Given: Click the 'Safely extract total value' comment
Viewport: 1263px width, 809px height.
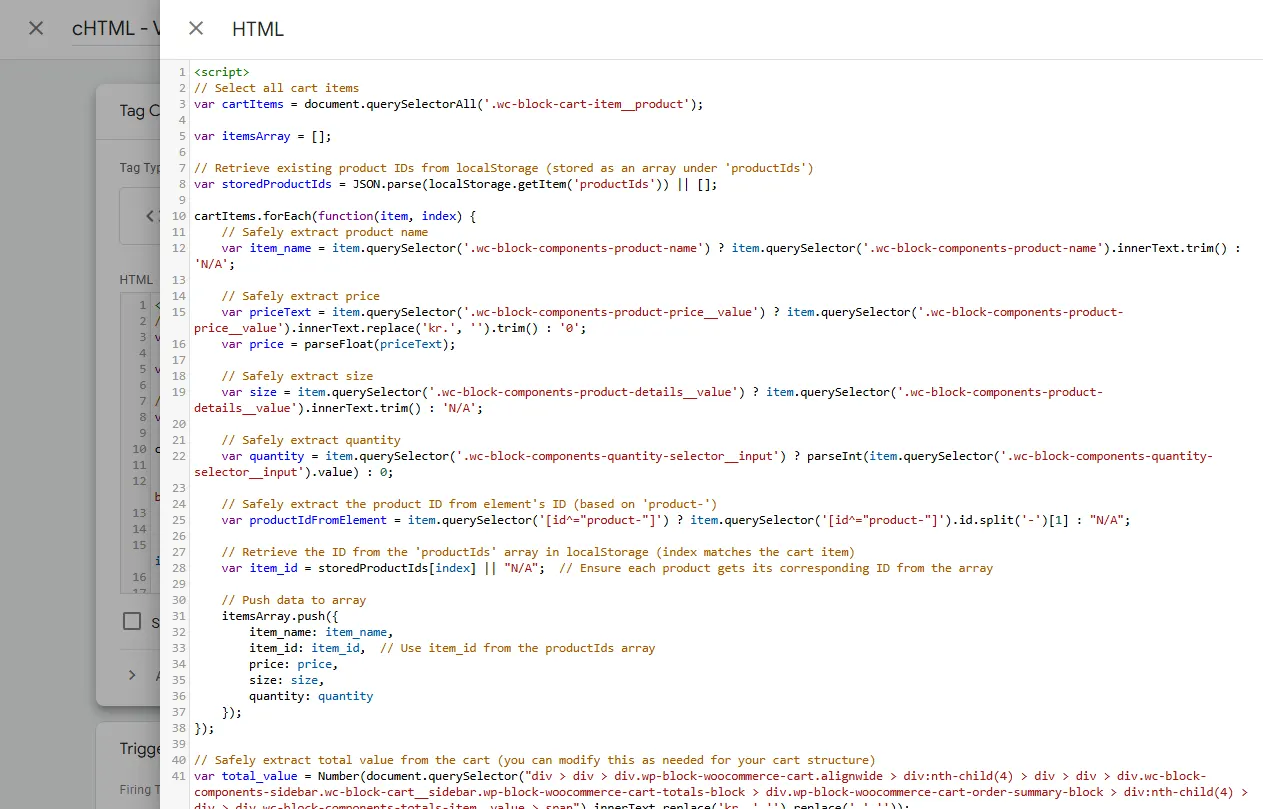Looking at the screenshot, I should 534,760.
